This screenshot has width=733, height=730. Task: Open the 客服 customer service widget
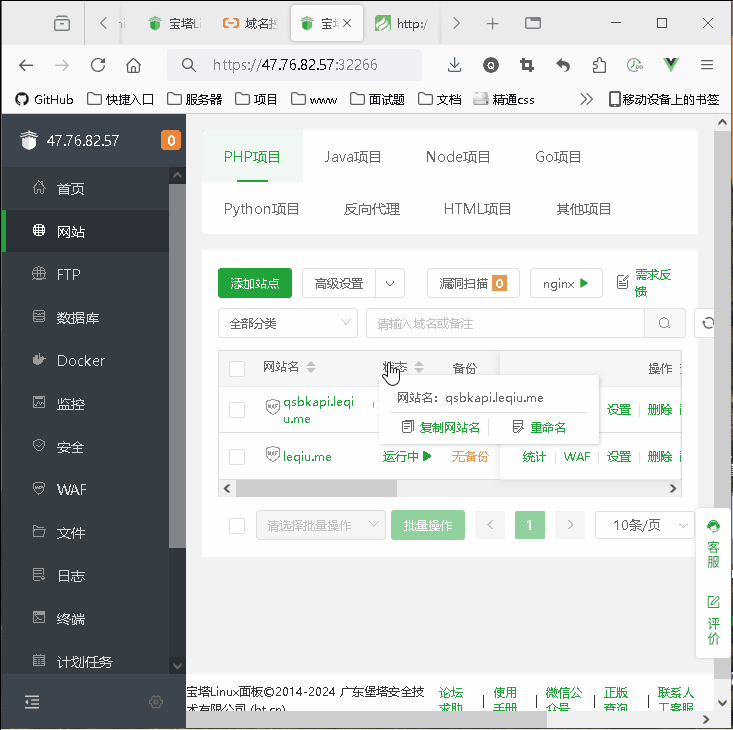tap(713, 544)
